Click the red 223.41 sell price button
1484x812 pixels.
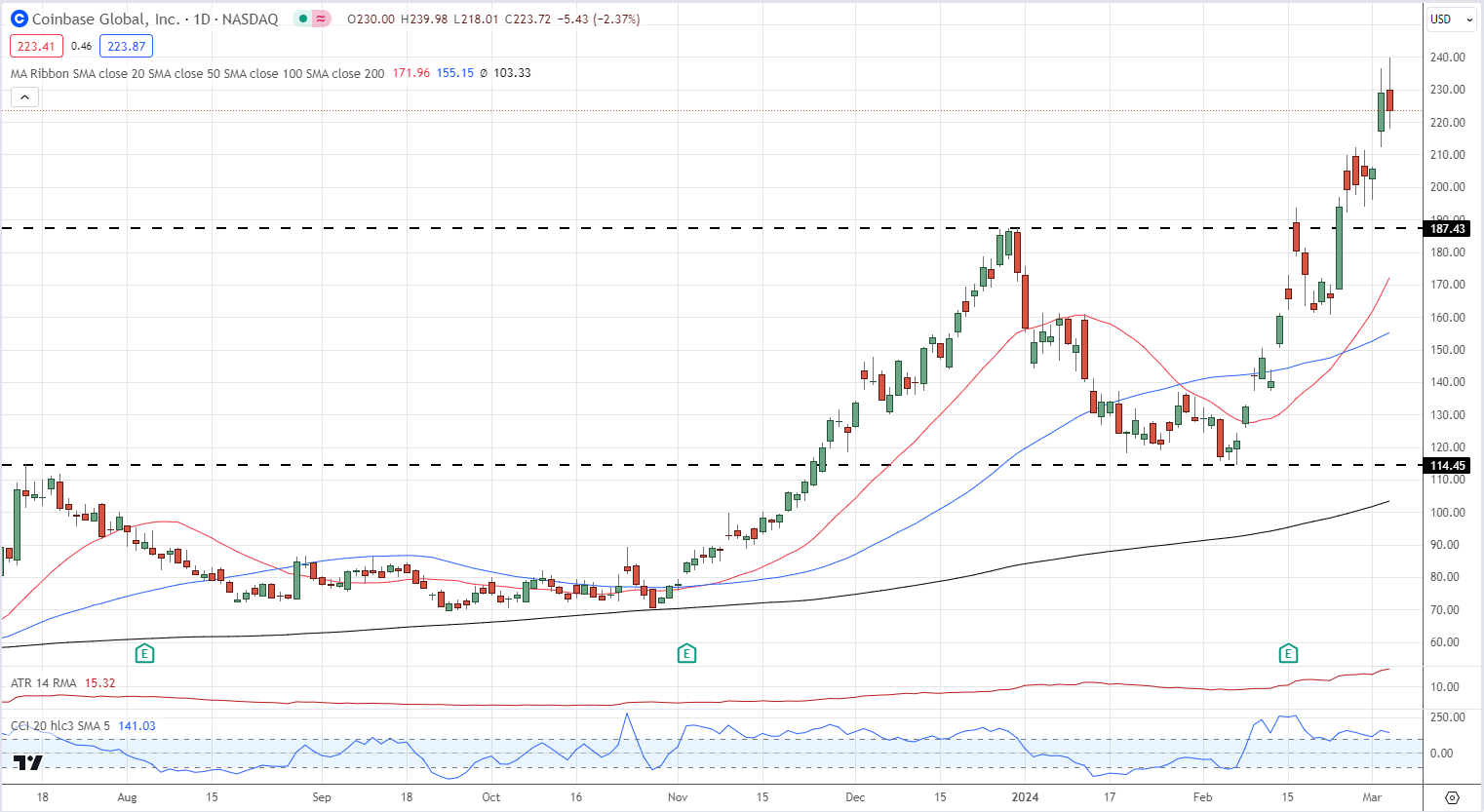tap(36, 46)
